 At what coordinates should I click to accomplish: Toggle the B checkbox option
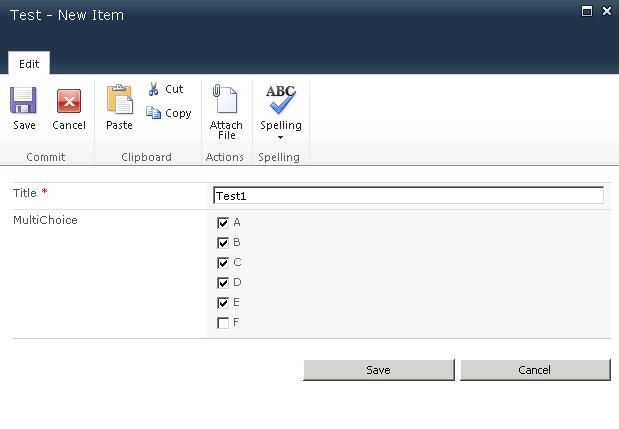[223, 243]
